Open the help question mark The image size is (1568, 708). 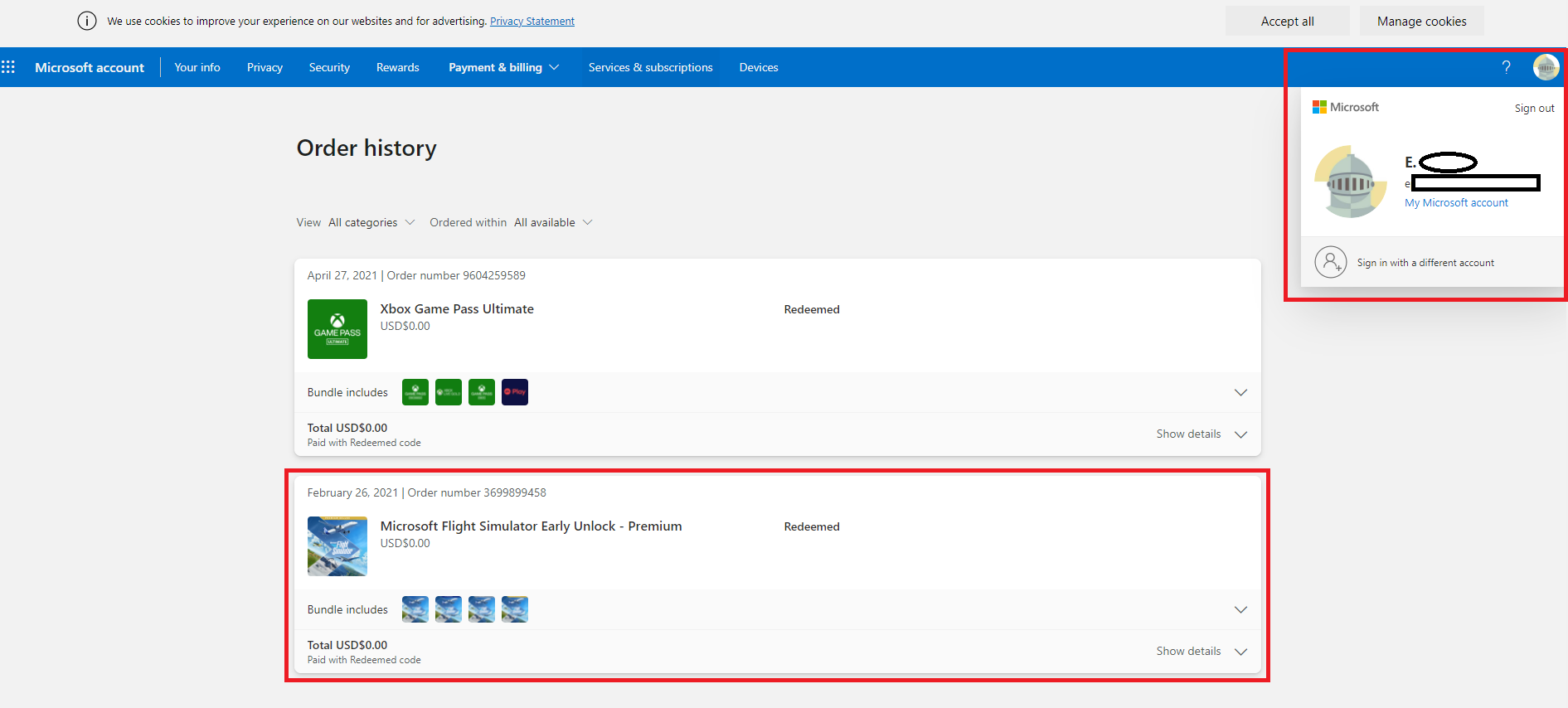[x=1506, y=67]
